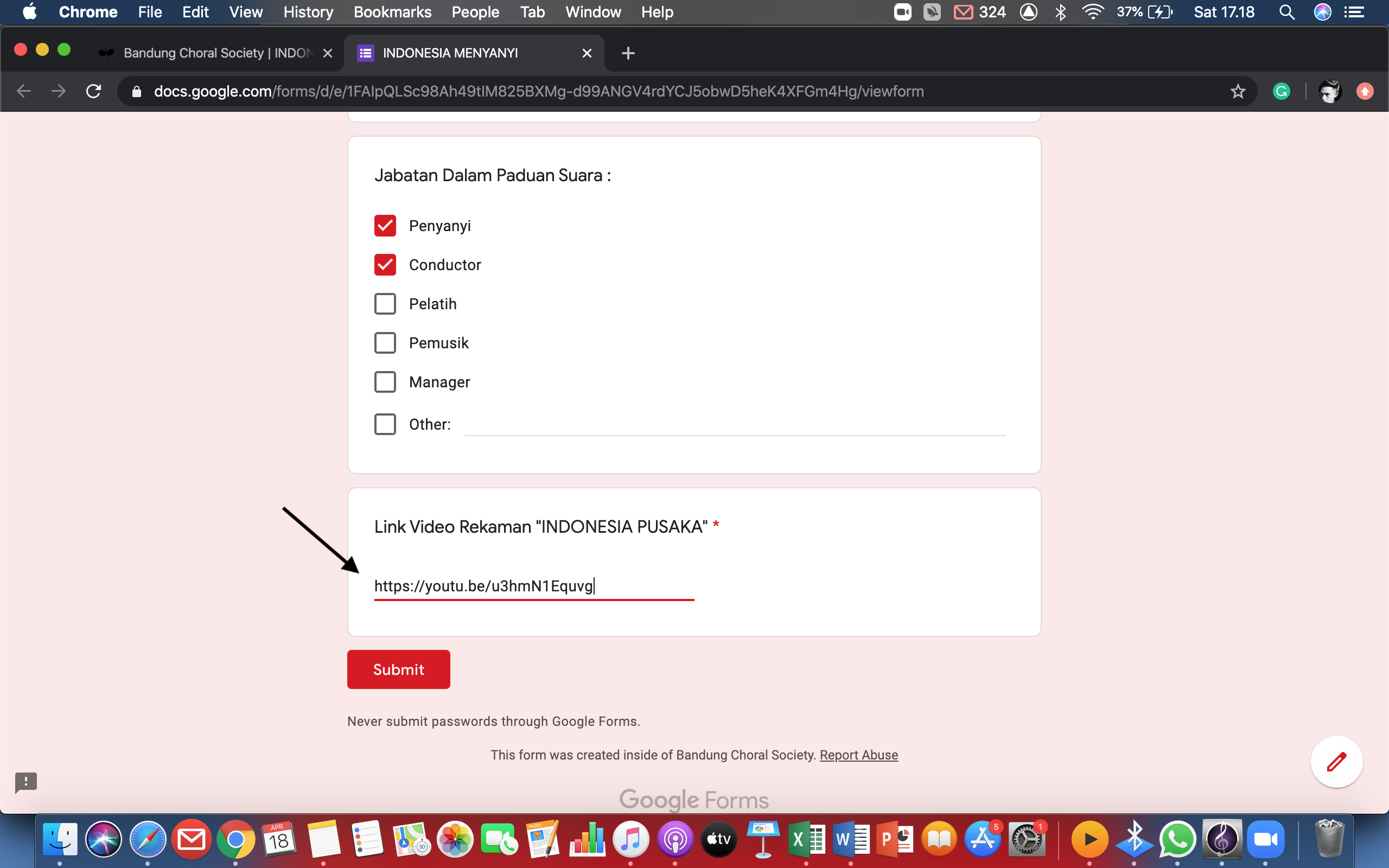Open the new tab plus button
Screen dimensions: 1389x868
point(628,53)
